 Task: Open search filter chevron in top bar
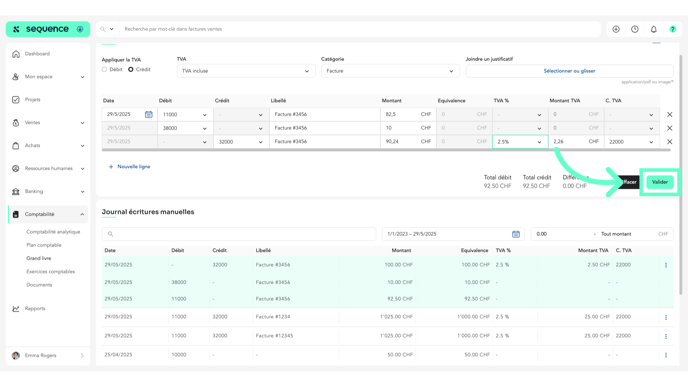click(111, 29)
